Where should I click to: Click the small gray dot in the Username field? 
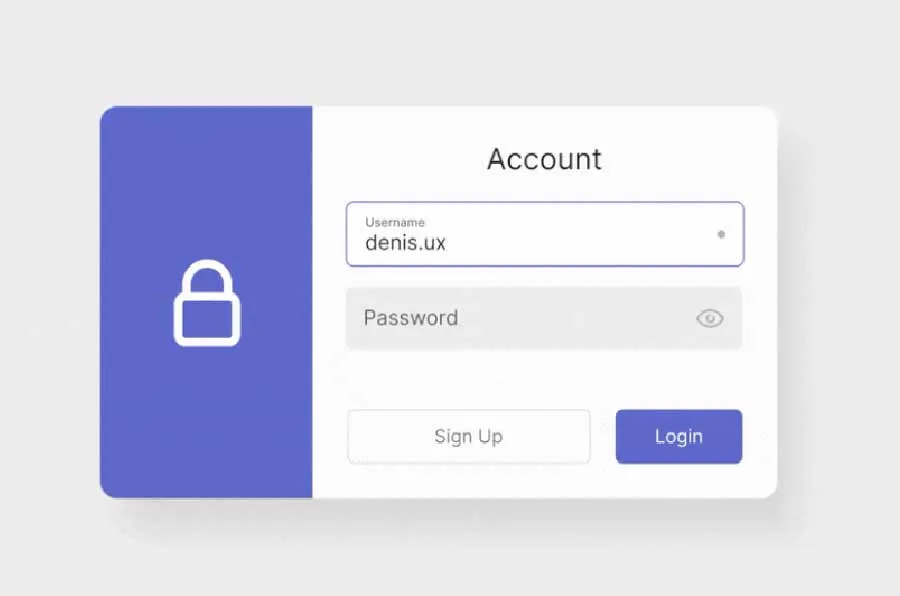click(x=721, y=234)
